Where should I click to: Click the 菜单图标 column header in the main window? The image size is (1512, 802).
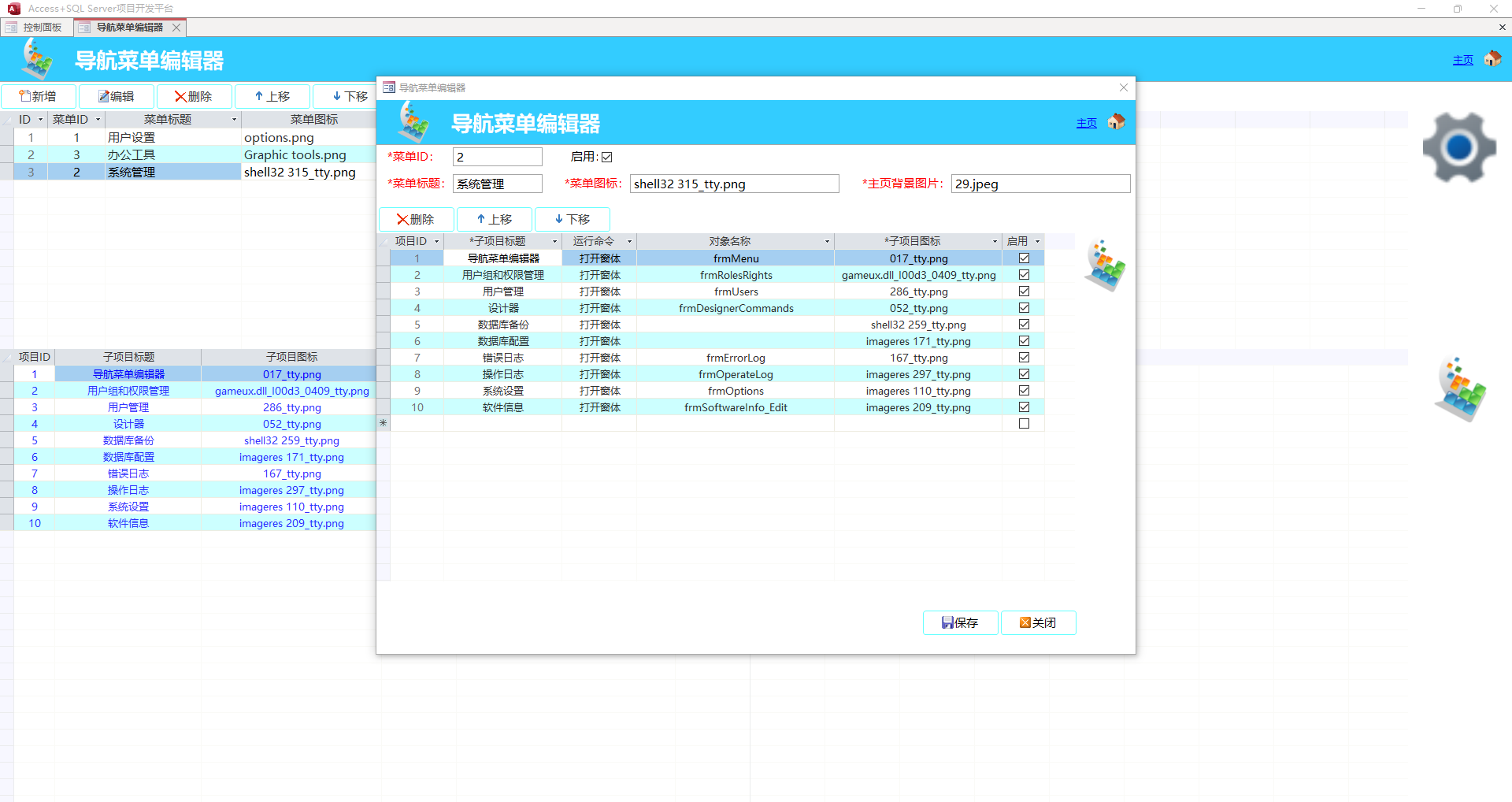(309, 120)
